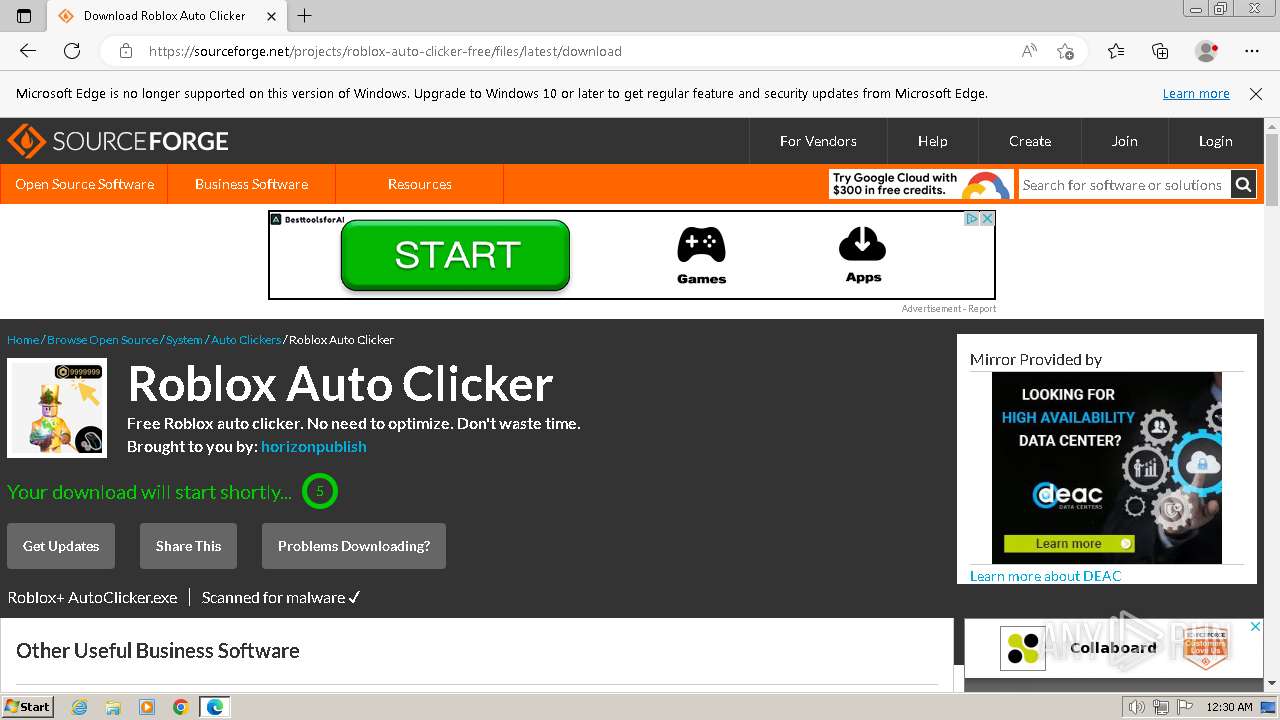Click the Login link
The height and width of the screenshot is (720, 1280).
pos(1216,141)
